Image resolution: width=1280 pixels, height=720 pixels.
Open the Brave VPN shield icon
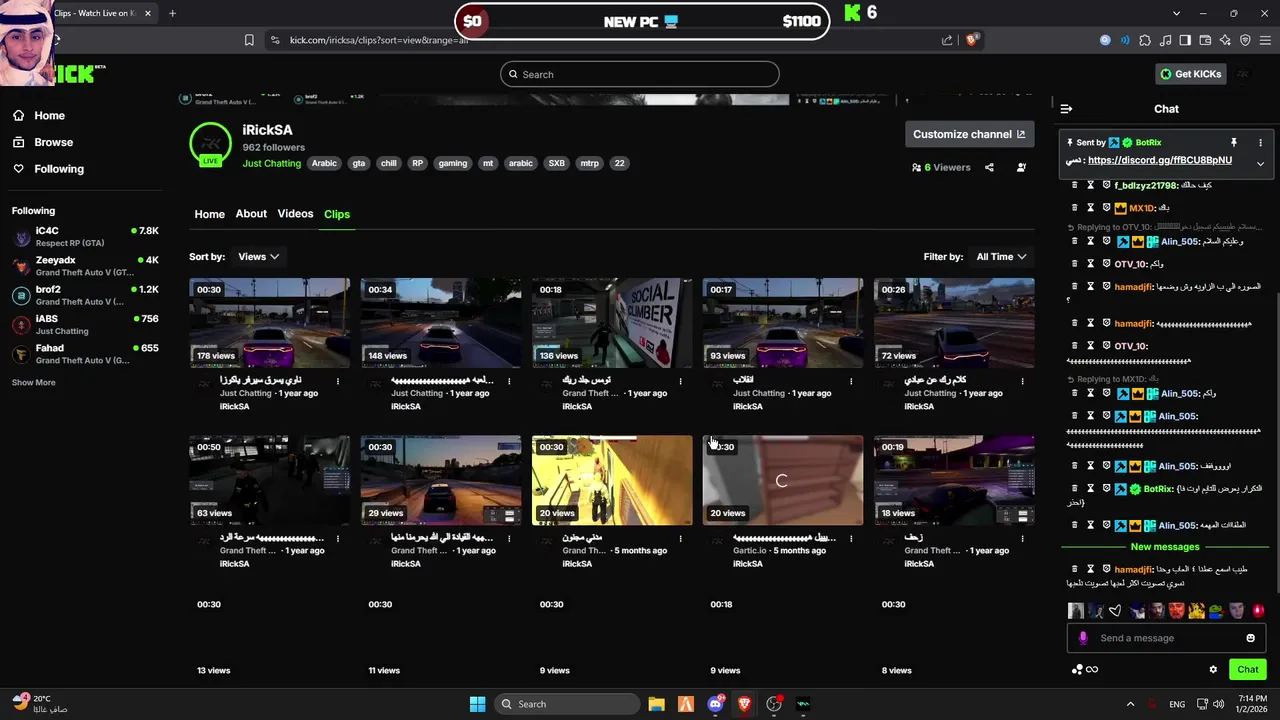point(1245,40)
